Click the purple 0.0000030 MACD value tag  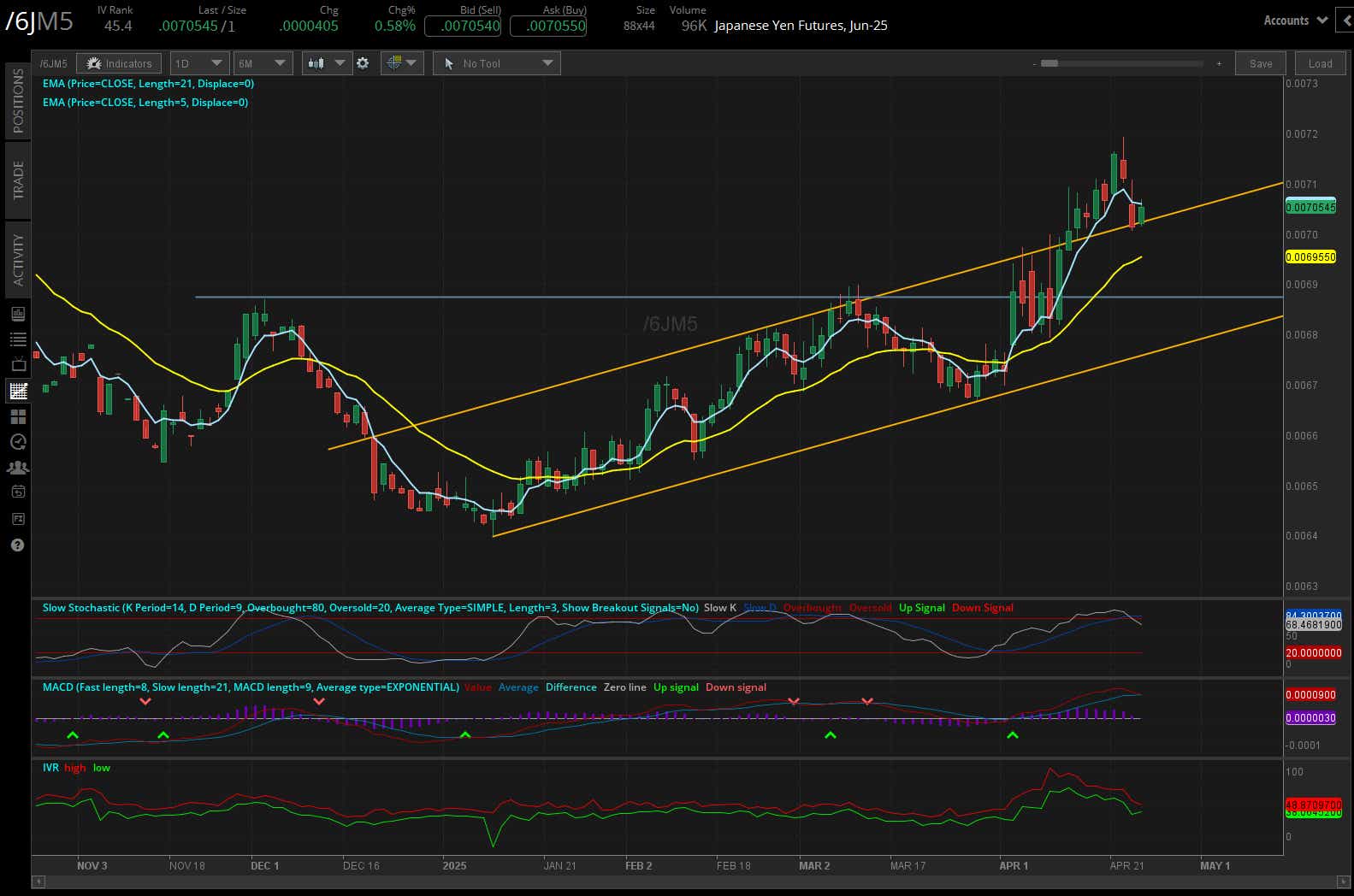[x=1310, y=718]
